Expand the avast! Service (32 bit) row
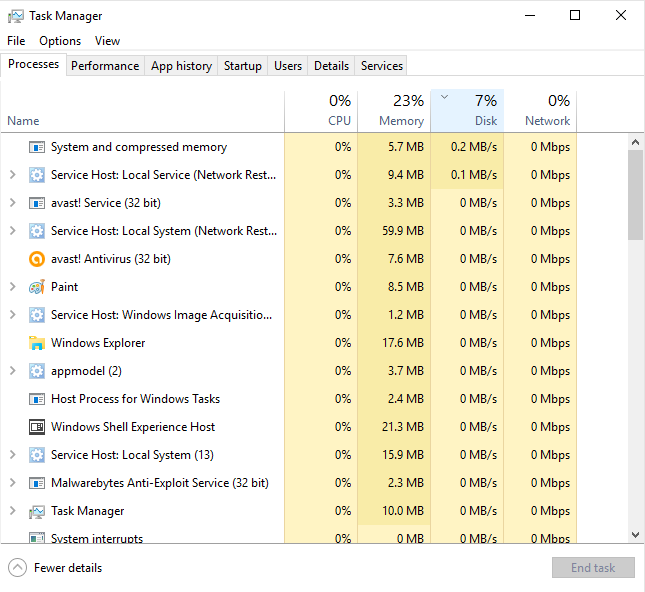Image resolution: width=645 pixels, height=592 pixels. tap(12, 203)
